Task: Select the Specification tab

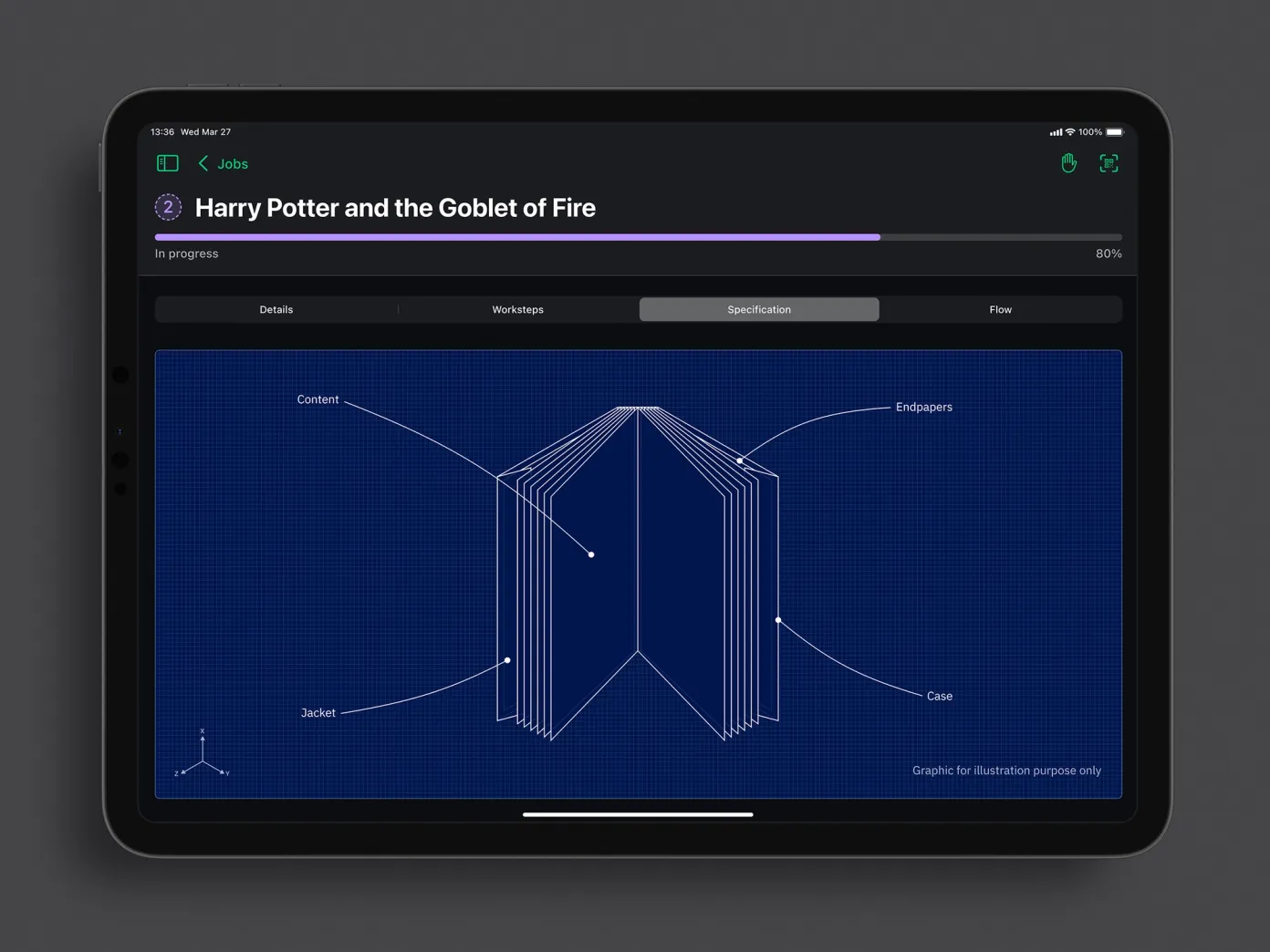Action: (x=759, y=309)
